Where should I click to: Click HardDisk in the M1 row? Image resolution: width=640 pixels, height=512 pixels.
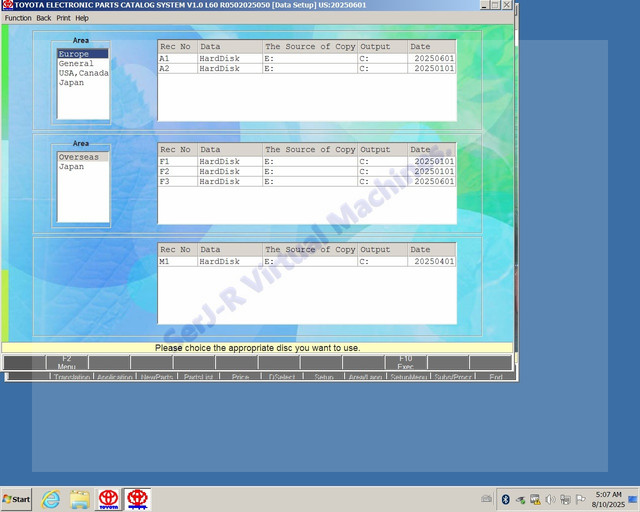pos(219,261)
